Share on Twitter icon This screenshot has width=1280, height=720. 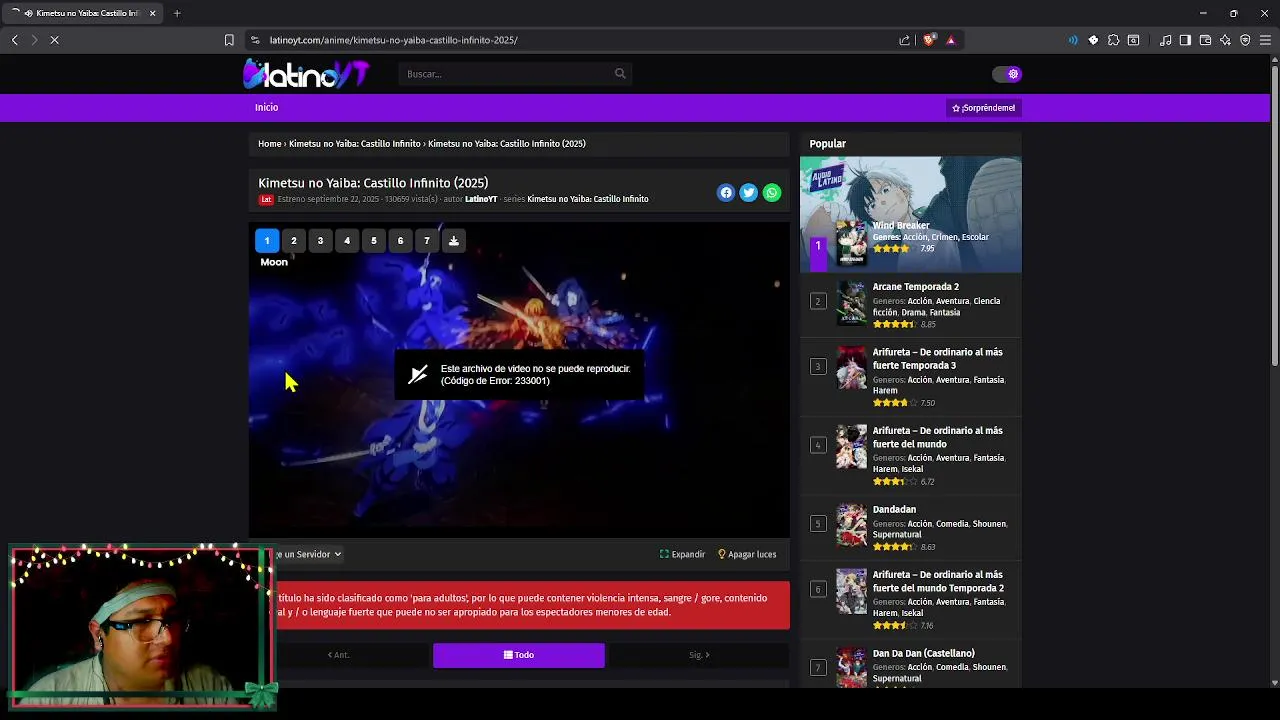click(749, 193)
